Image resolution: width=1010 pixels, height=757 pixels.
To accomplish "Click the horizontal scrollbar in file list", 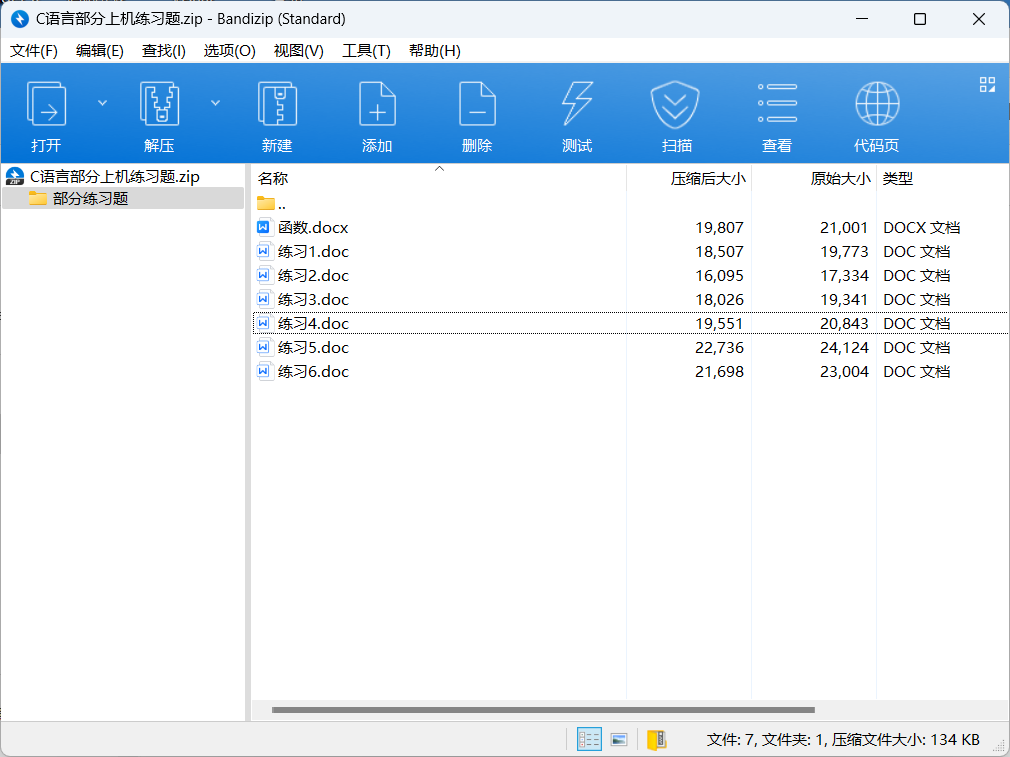I will point(543,710).
